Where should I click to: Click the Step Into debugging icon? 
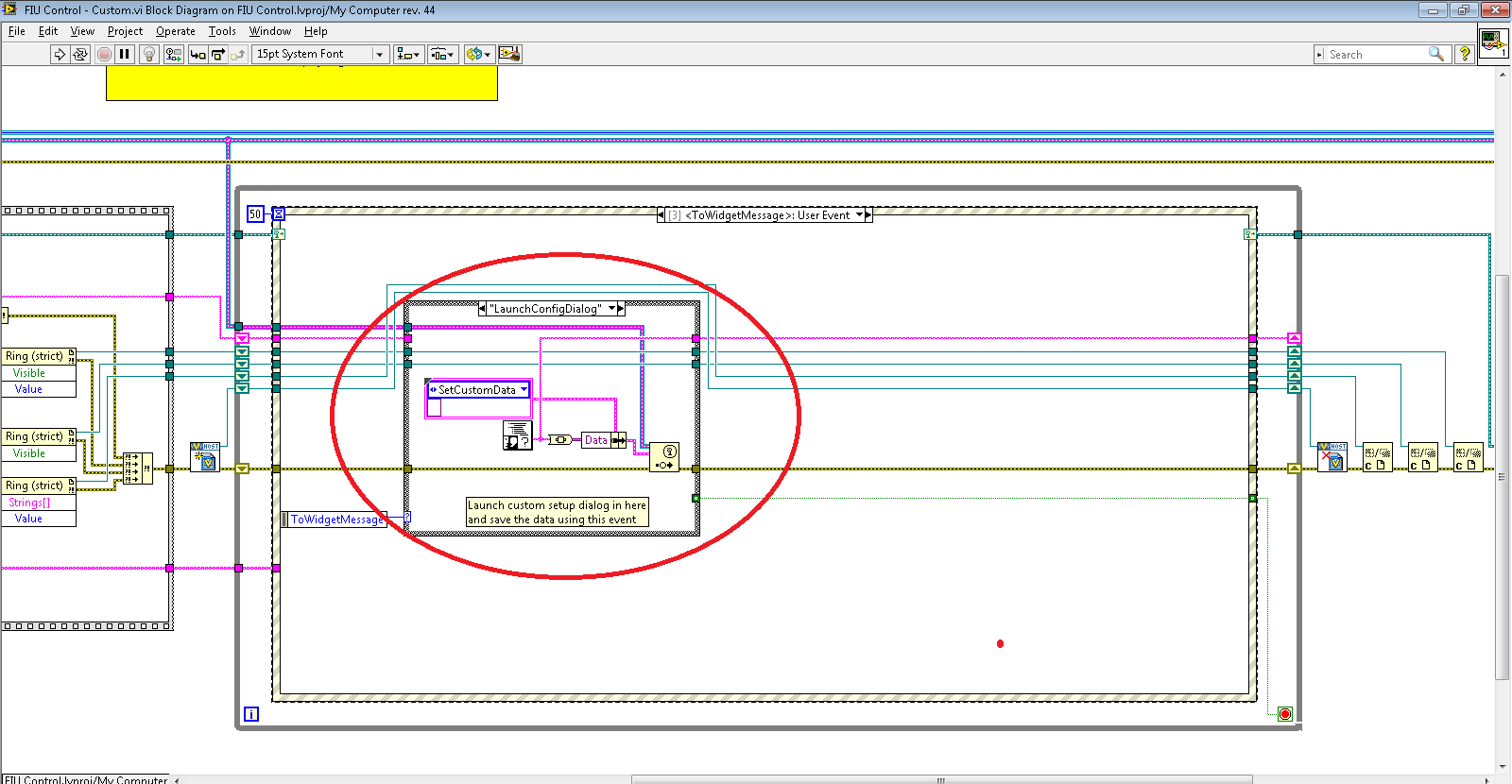click(x=198, y=54)
